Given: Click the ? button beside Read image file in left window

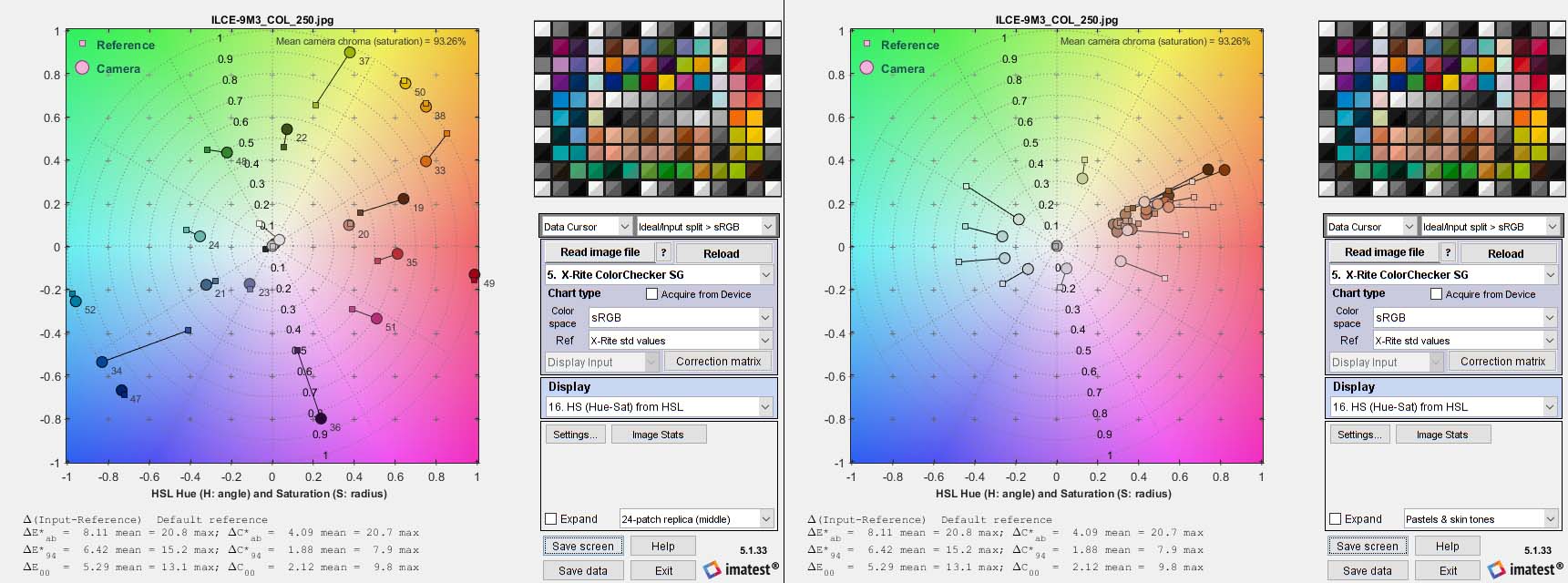Looking at the screenshot, I should pos(663,253).
